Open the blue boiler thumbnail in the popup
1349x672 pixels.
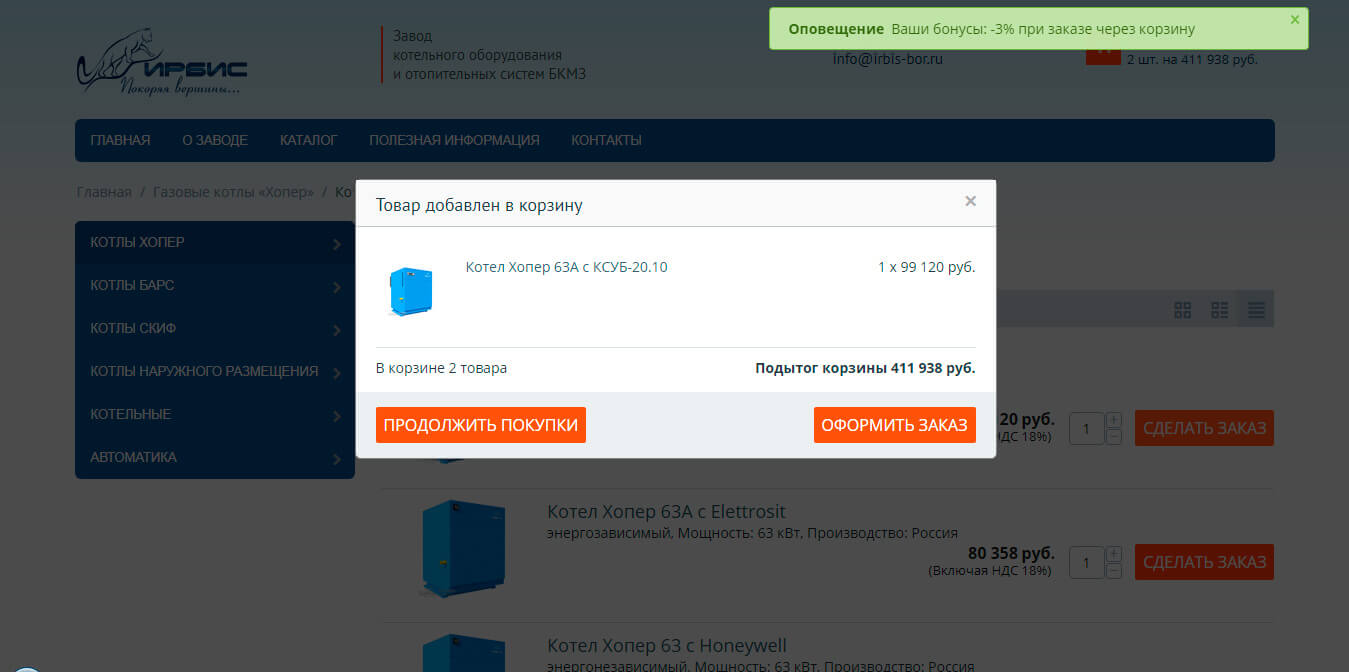(x=411, y=290)
